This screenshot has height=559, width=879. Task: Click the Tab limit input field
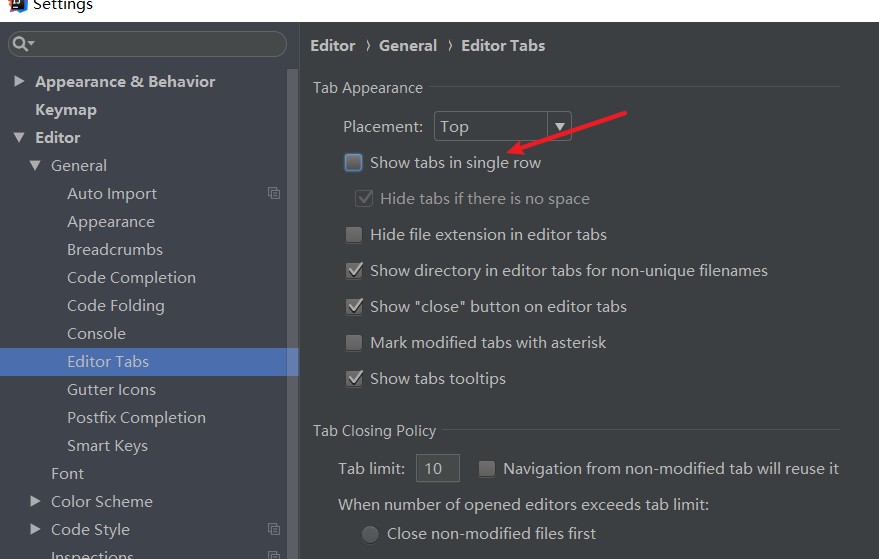437,468
